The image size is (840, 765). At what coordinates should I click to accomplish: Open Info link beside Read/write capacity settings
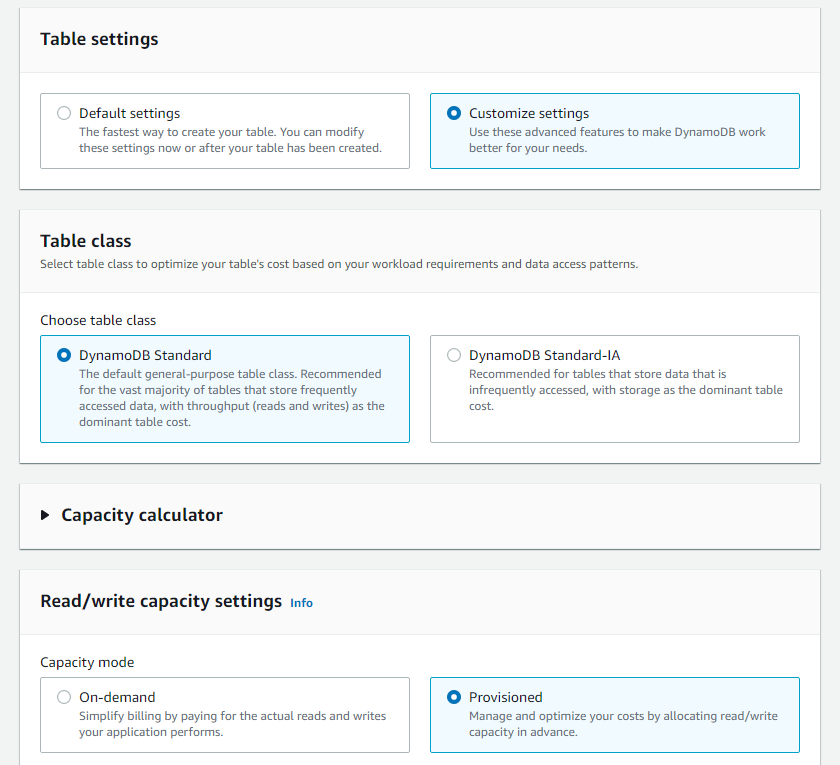301,603
